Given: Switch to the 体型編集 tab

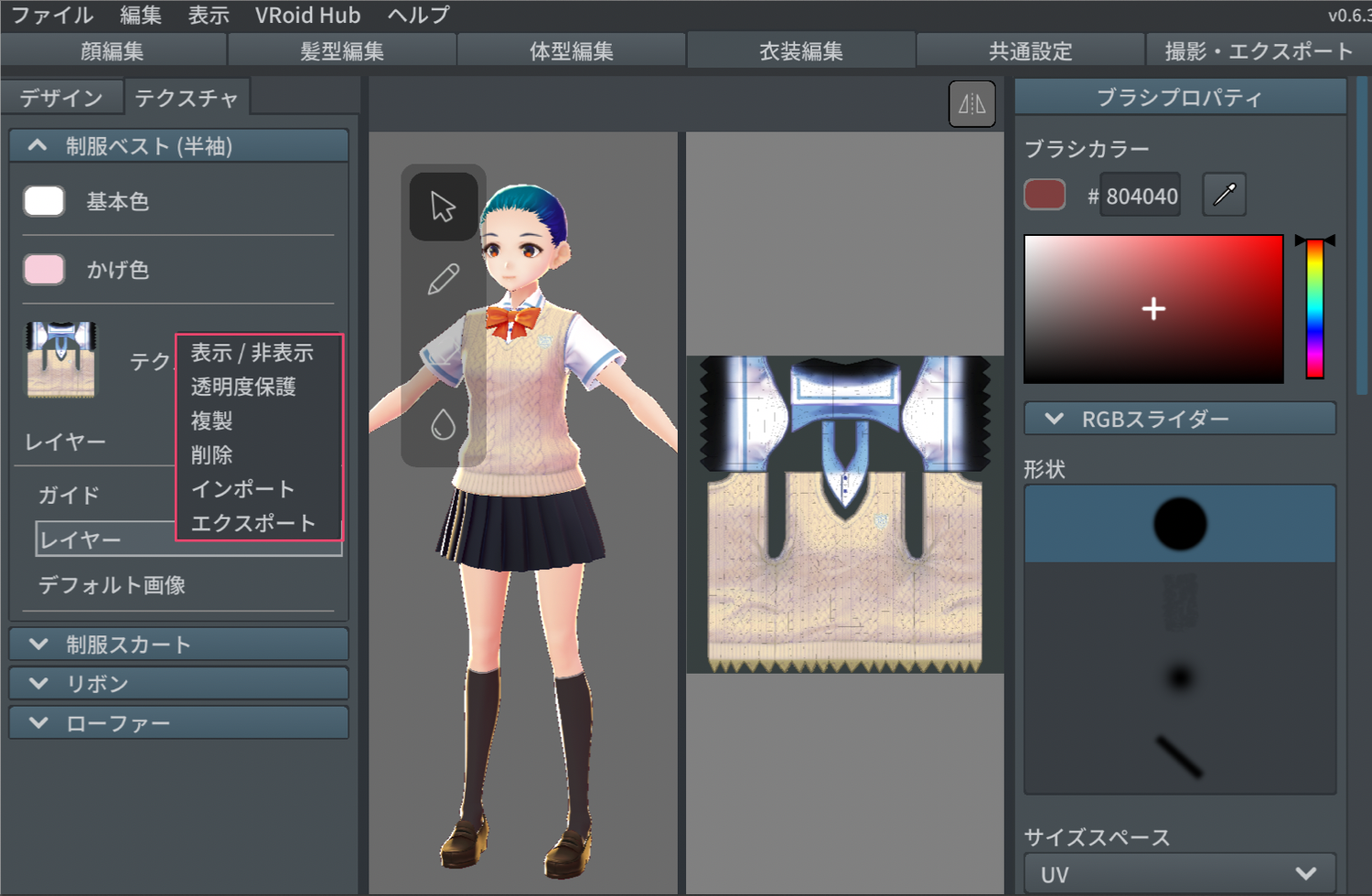Looking at the screenshot, I should click(572, 51).
